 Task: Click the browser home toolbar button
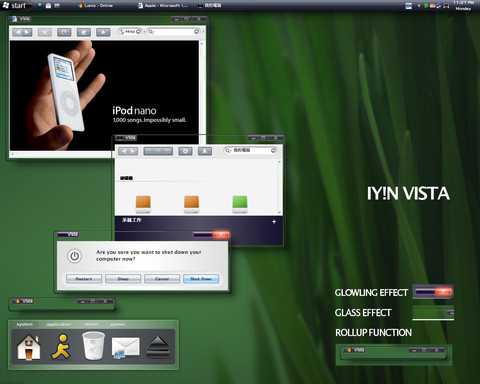pyautogui.click(x=84, y=32)
